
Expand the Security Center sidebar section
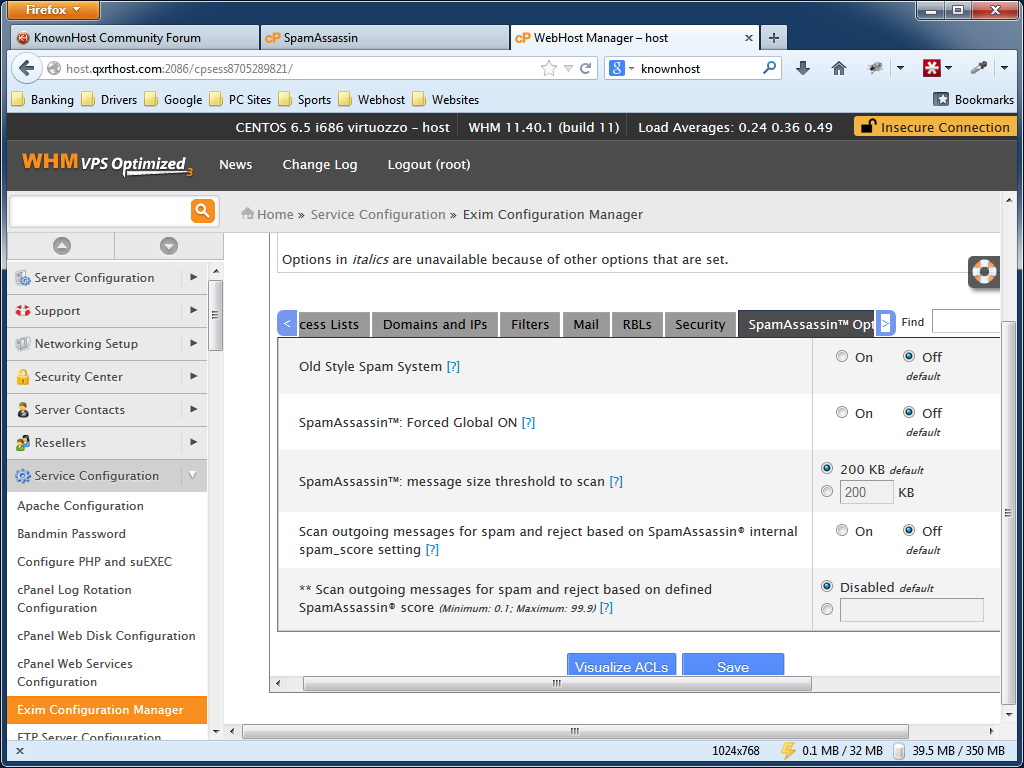[193, 376]
